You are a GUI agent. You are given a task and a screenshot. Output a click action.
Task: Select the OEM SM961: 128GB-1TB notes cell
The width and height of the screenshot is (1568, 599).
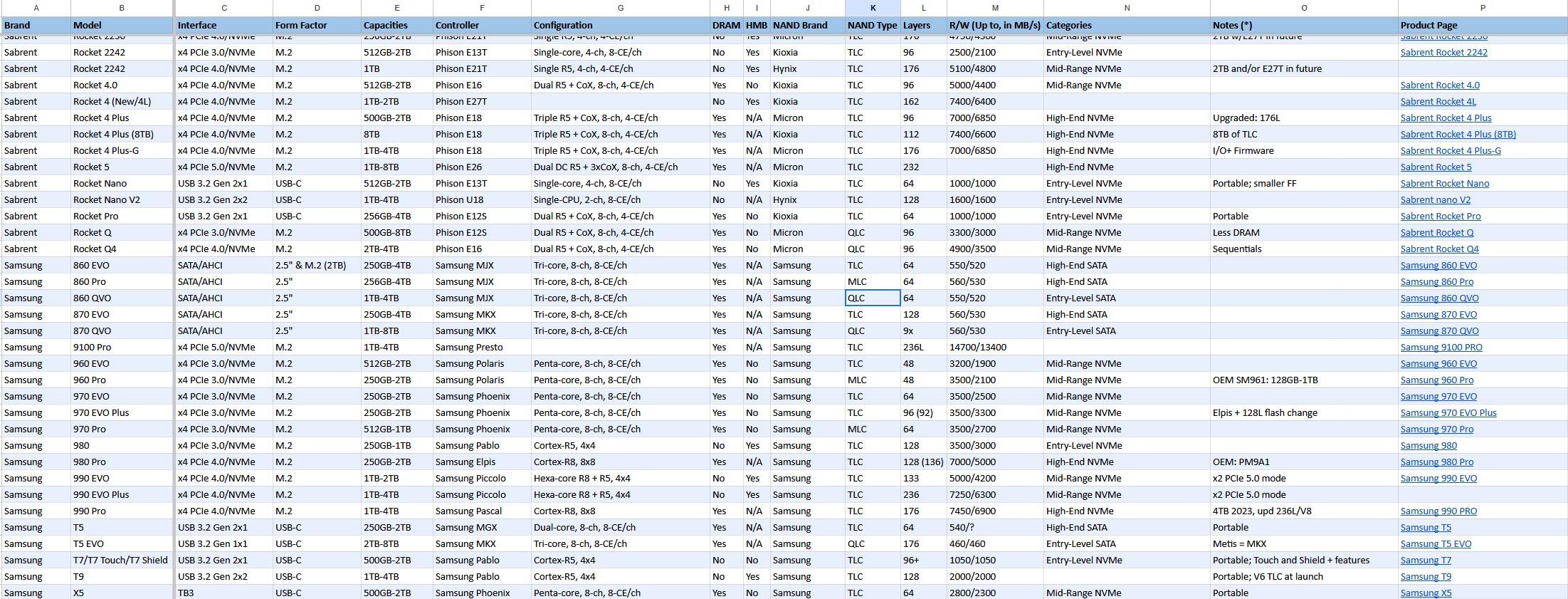(1304, 380)
